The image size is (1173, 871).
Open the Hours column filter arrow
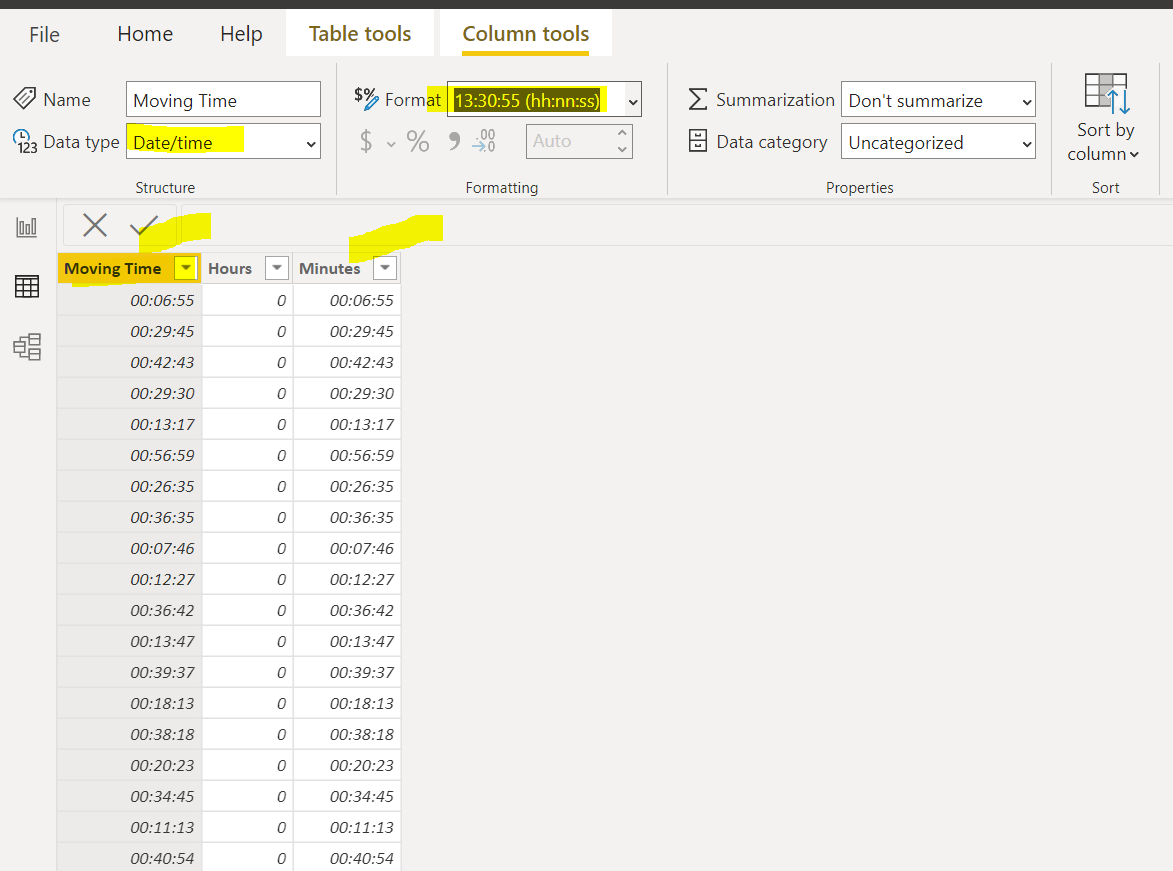tap(277, 268)
